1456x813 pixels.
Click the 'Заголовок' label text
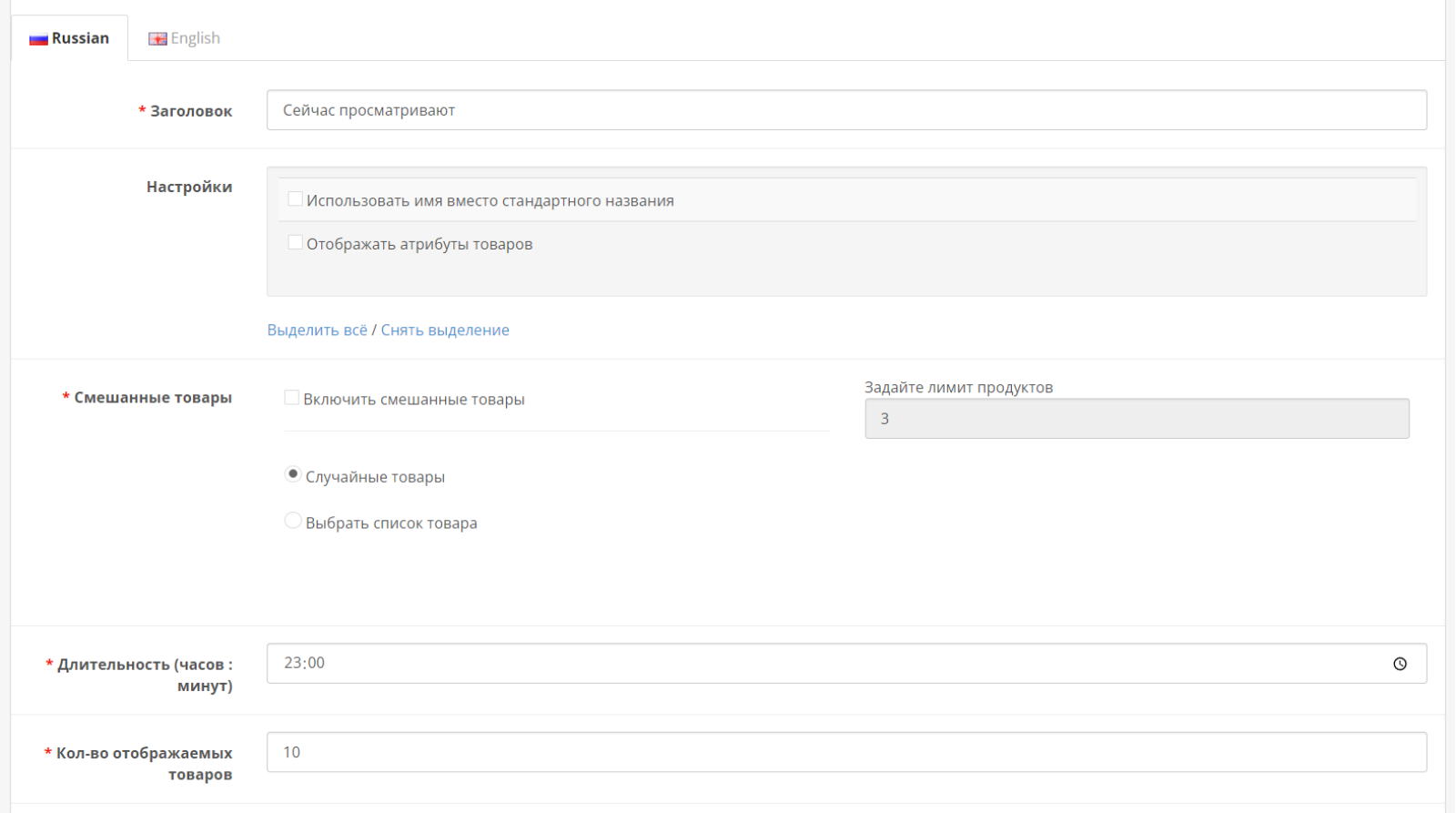coord(191,111)
